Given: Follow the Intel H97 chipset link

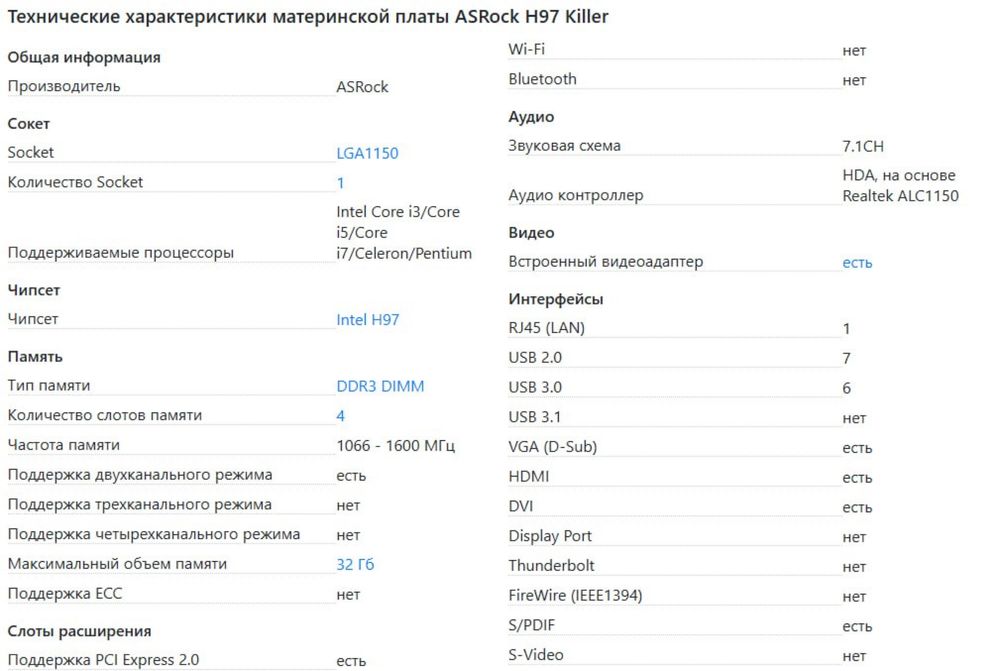Looking at the screenshot, I should tap(368, 320).
